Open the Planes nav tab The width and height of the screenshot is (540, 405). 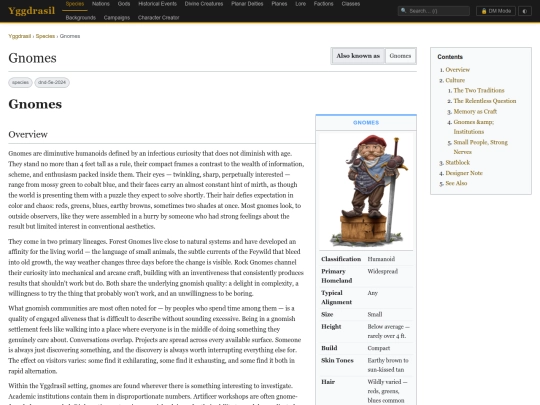279,4
